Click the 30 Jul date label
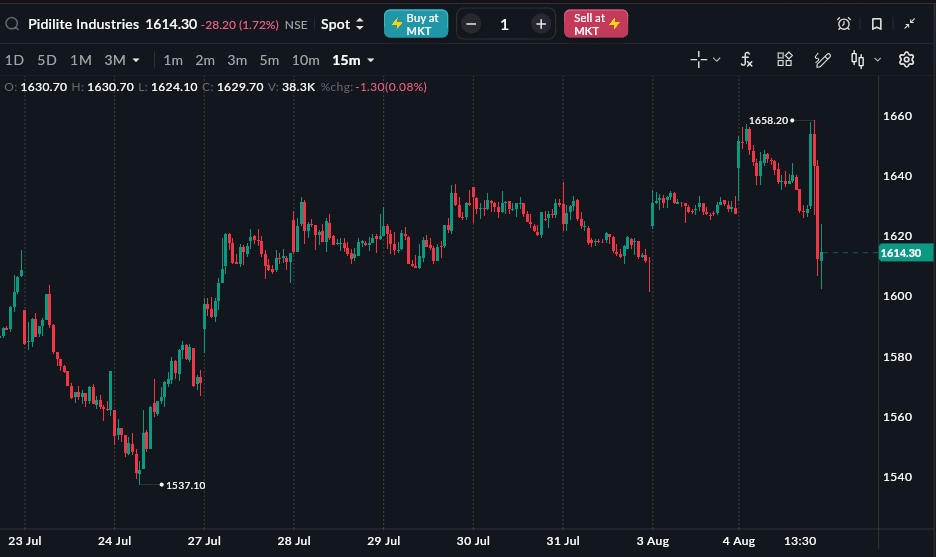The image size is (936, 557). click(473, 541)
